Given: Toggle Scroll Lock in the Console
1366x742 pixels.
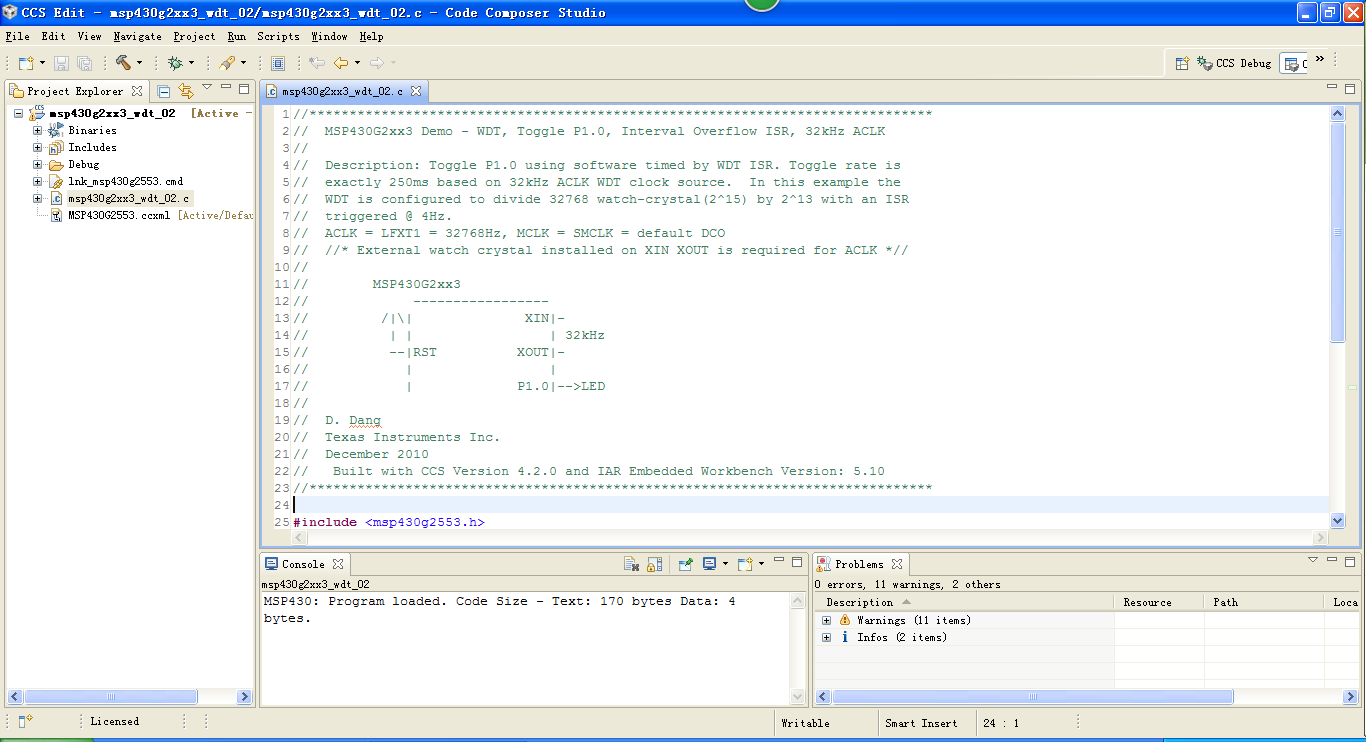Looking at the screenshot, I should [x=654, y=564].
